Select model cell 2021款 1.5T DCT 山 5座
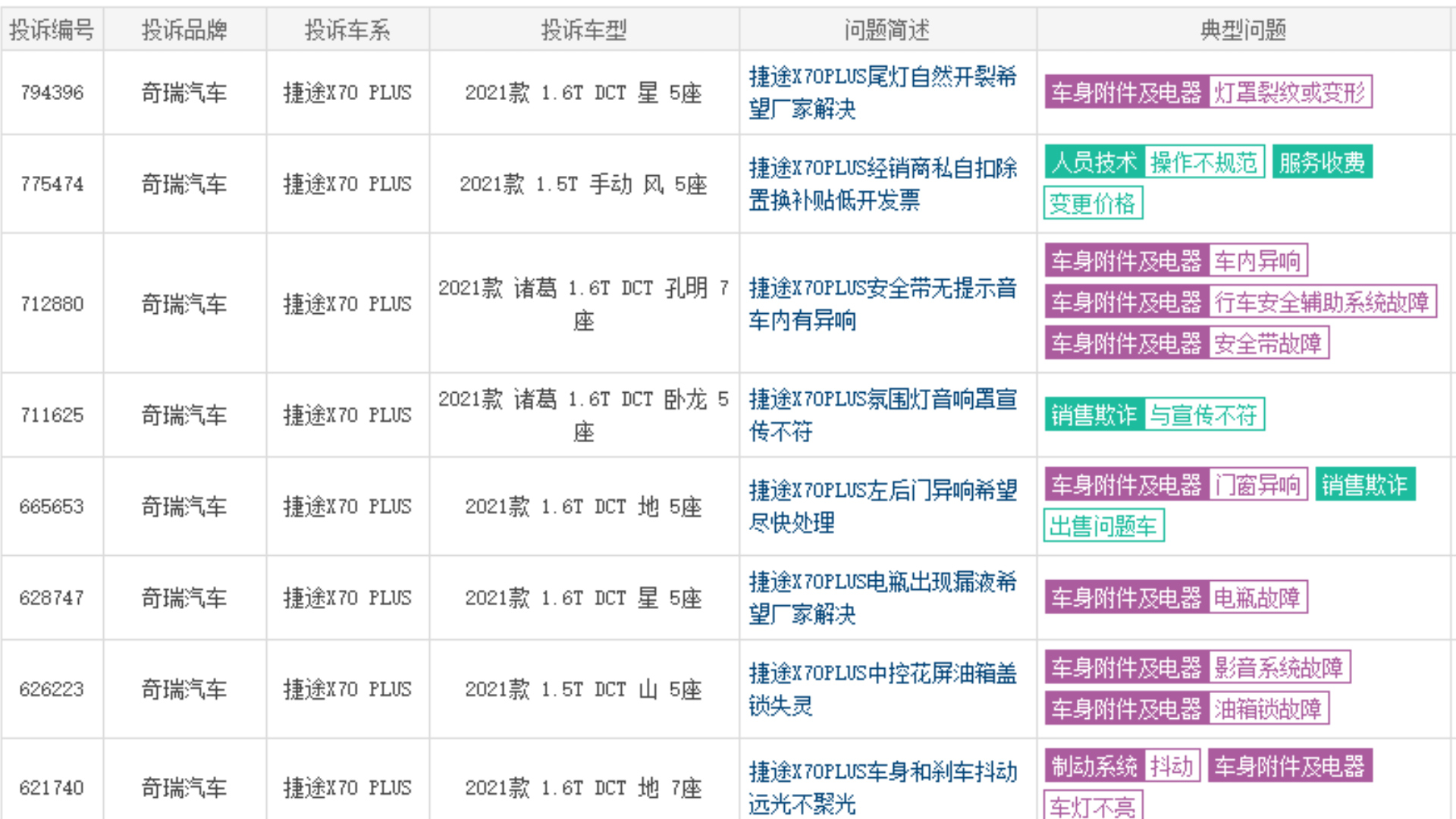This screenshot has width=1456, height=819. [584, 689]
